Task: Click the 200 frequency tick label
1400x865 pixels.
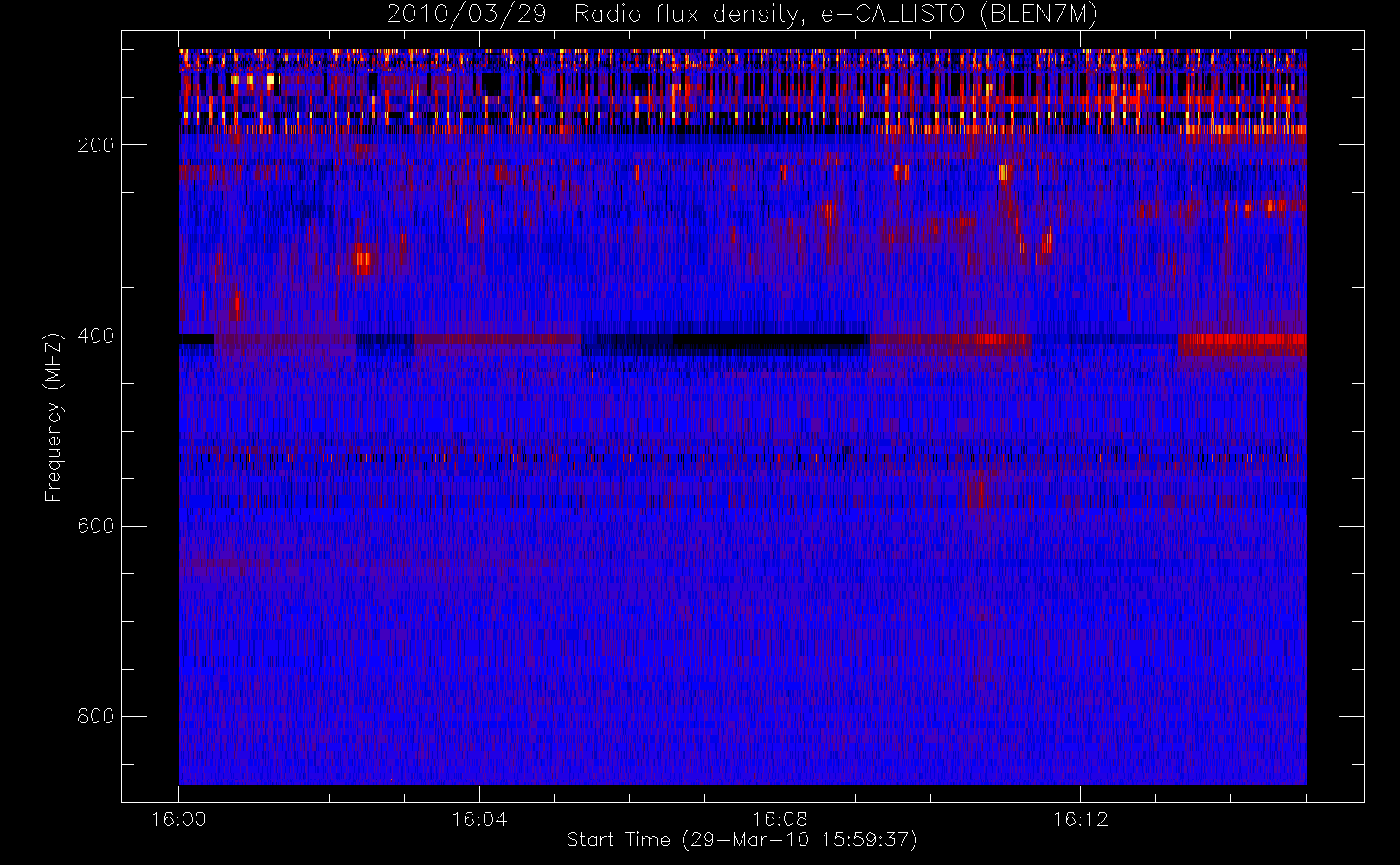Action: pyautogui.click(x=95, y=145)
